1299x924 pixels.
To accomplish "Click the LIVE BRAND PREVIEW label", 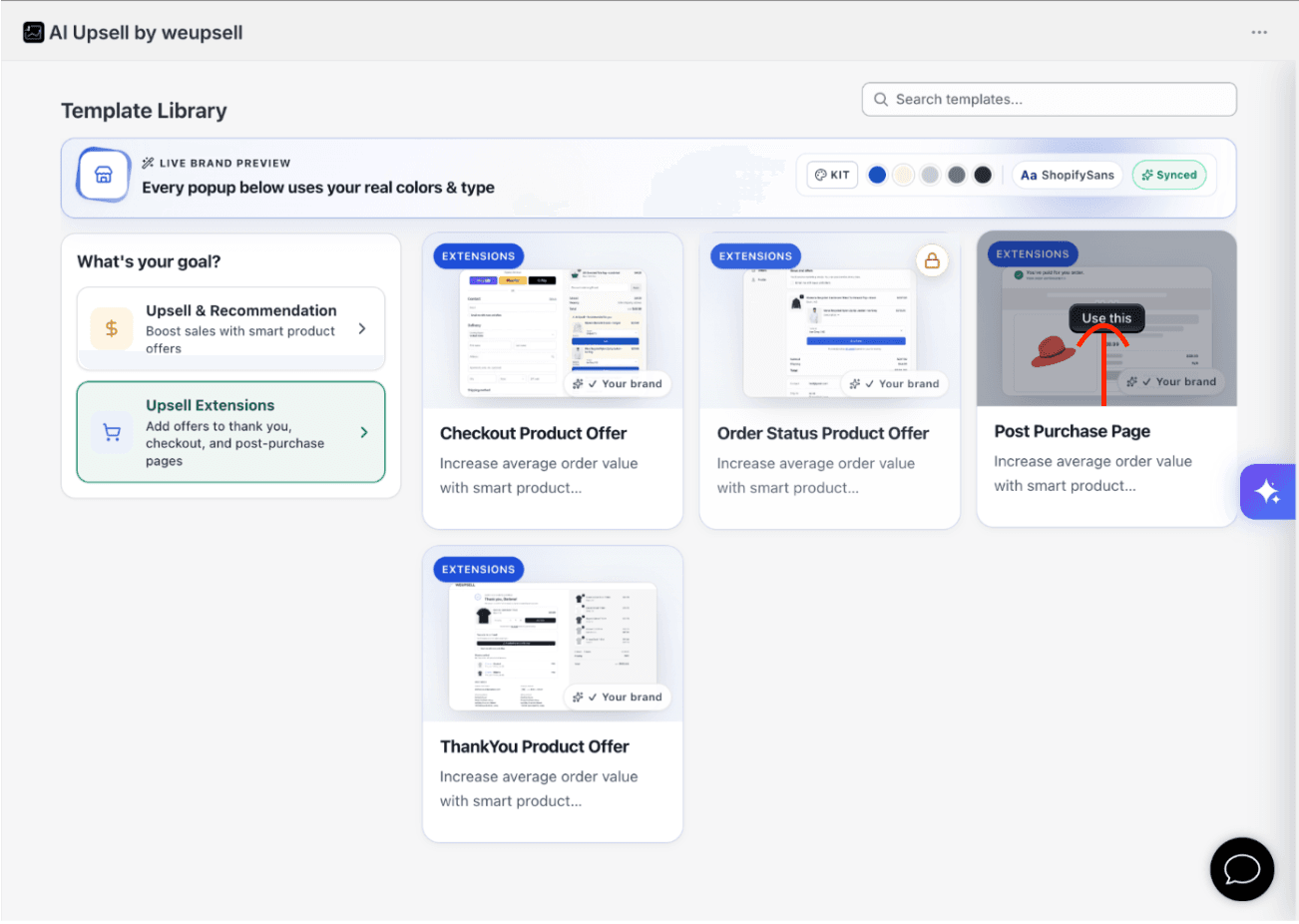I will pos(224,163).
